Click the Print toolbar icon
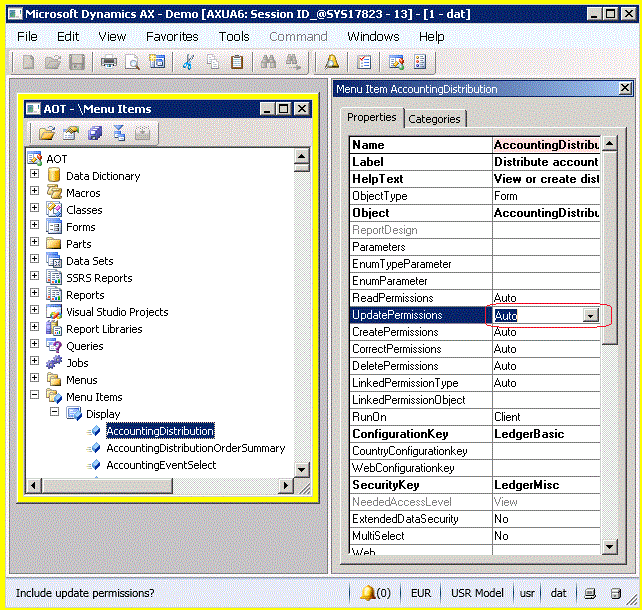Image resolution: width=642 pixels, height=610 pixels. click(109, 63)
